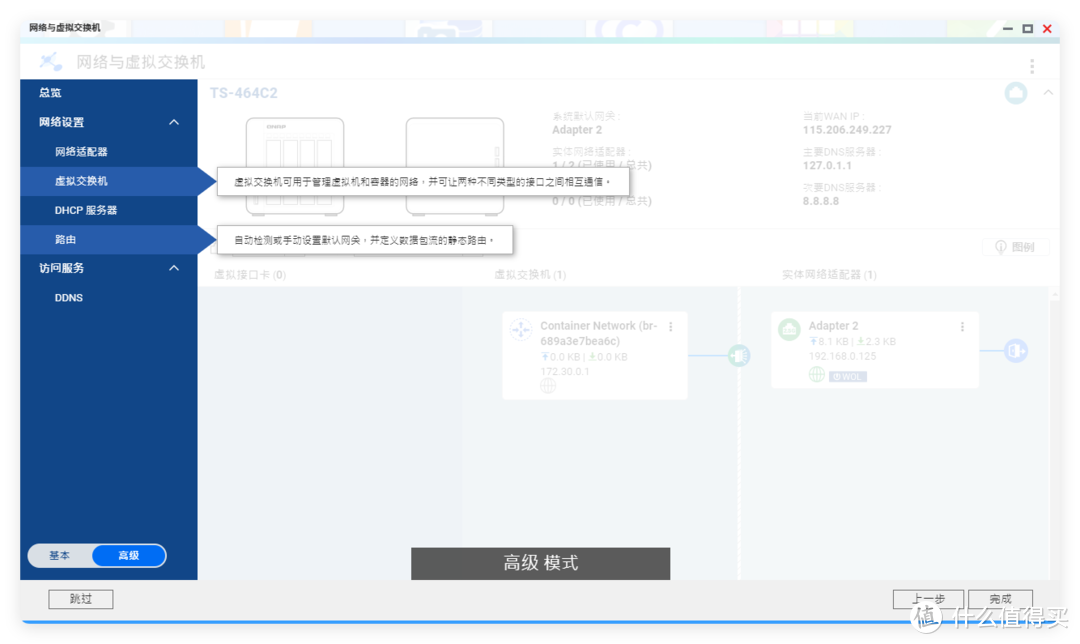This screenshot has height=644, width=1080.
Task: Switch to 基本 mode
Action: [x=60, y=555]
